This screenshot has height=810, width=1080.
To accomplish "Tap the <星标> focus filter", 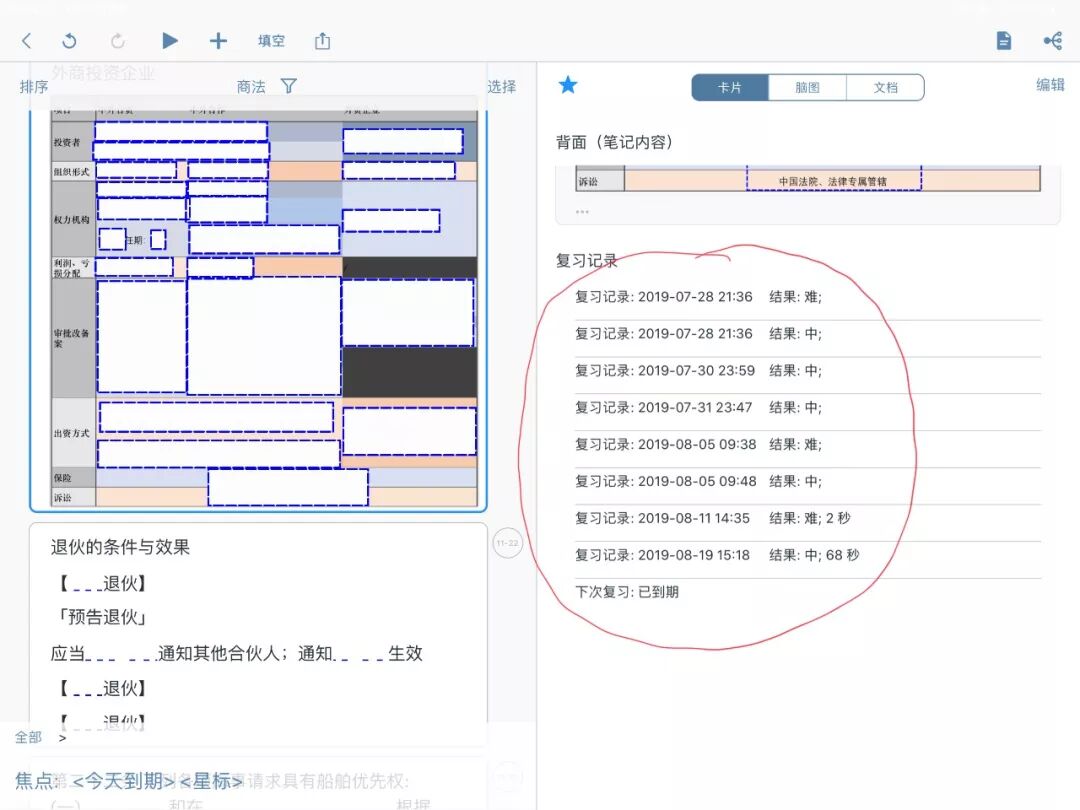I will coord(211,781).
